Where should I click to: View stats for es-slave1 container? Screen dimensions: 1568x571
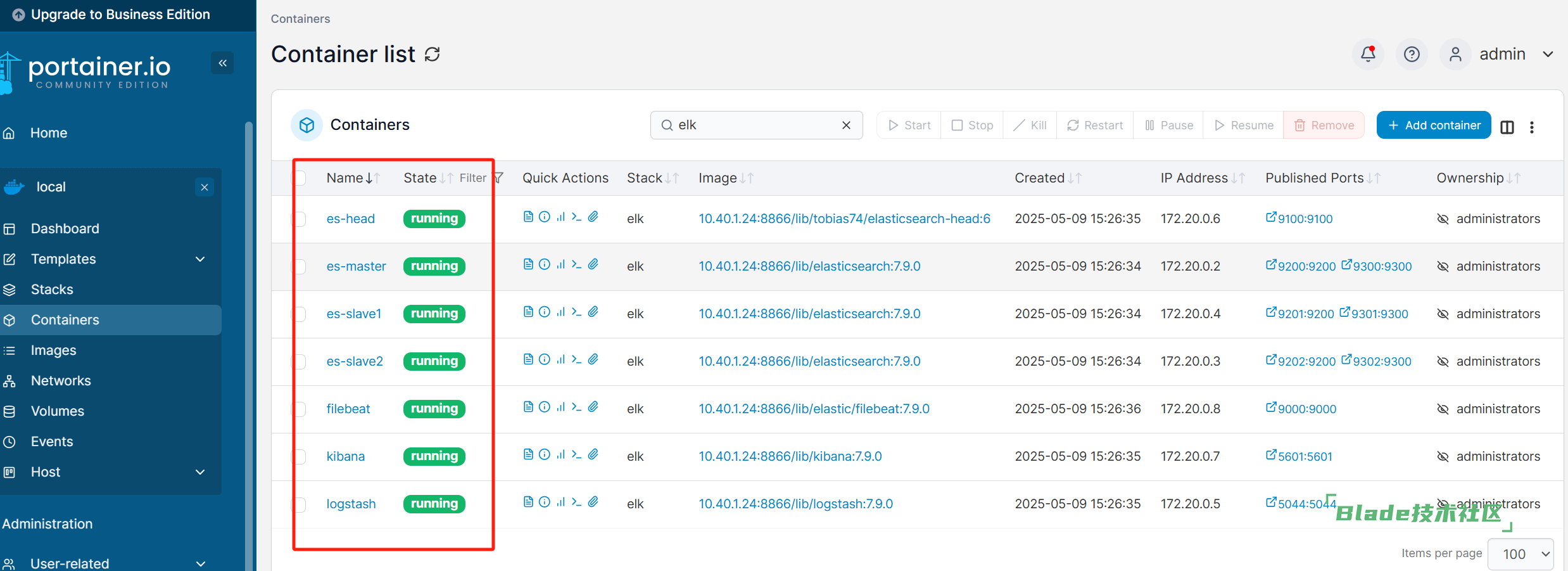[560, 312]
